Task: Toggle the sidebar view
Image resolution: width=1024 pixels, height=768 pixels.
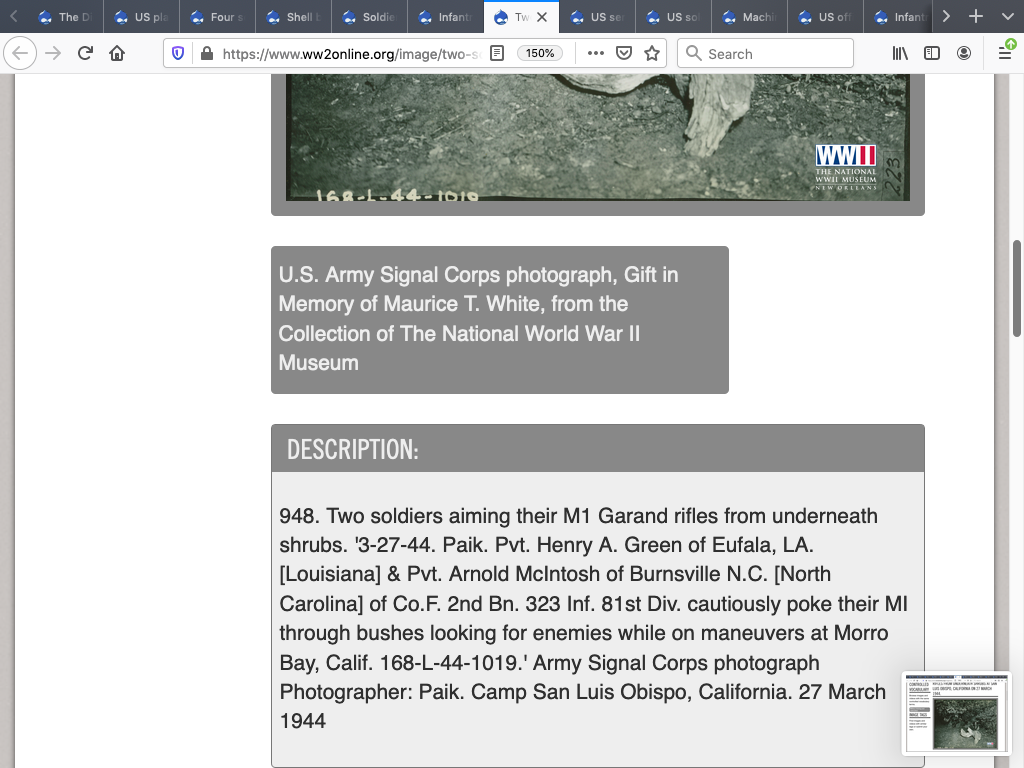Action: coord(932,54)
